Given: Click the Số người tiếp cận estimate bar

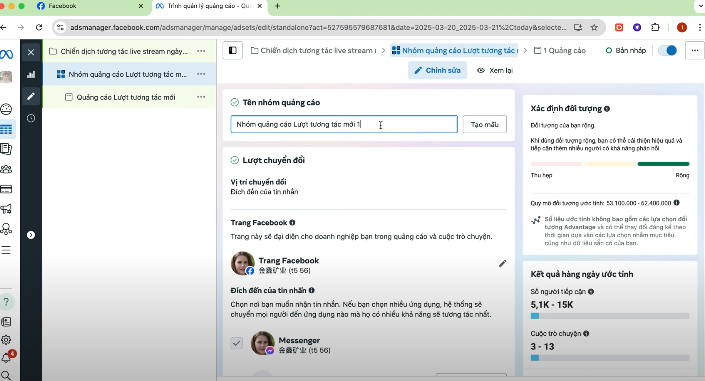Looking at the screenshot, I should tap(610, 316).
